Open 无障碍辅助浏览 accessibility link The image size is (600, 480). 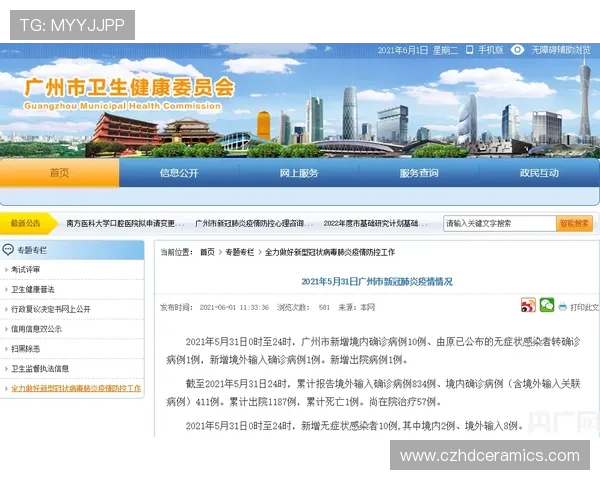click(x=561, y=50)
